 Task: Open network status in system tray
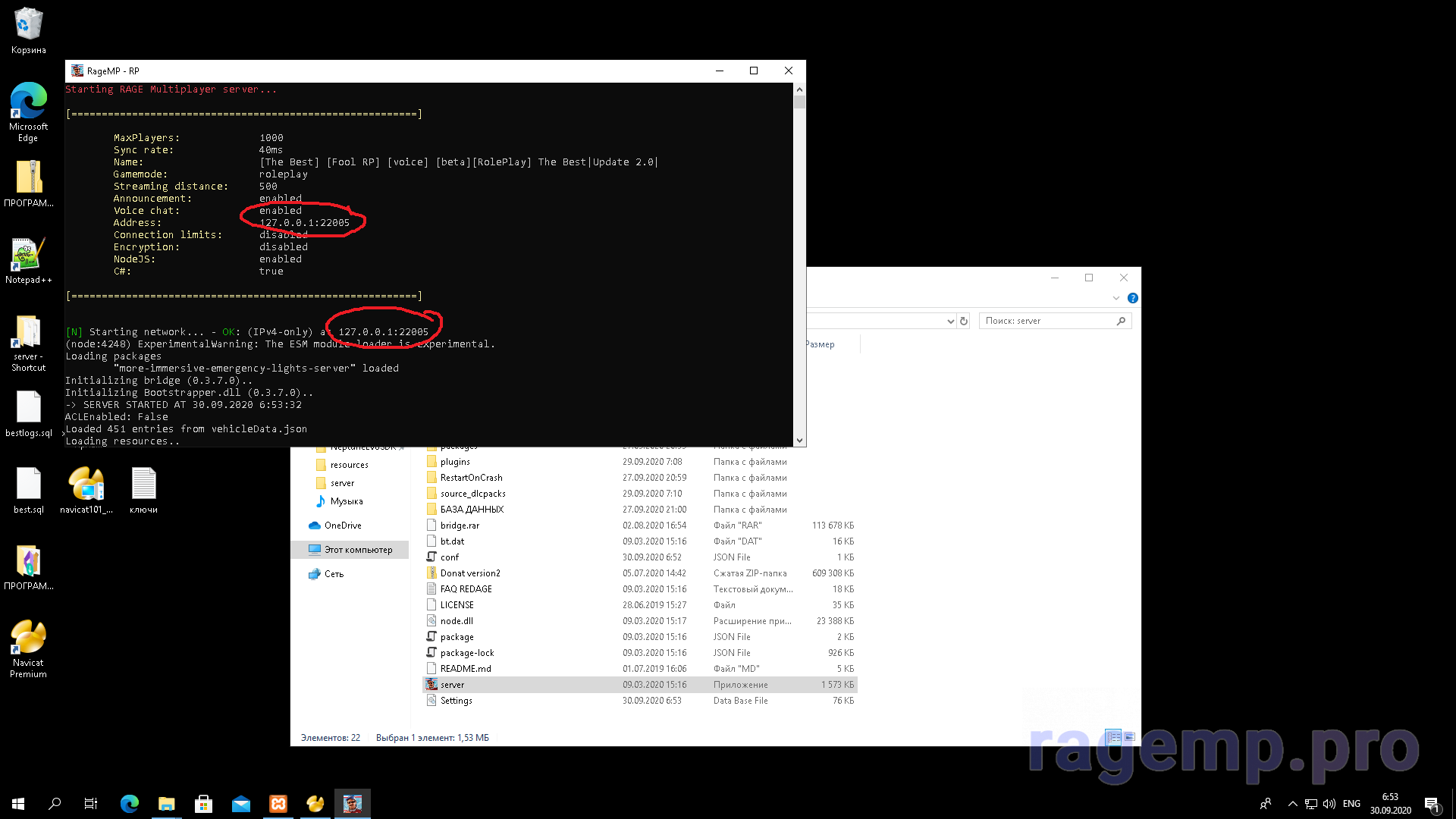[x=1310, y=804]
